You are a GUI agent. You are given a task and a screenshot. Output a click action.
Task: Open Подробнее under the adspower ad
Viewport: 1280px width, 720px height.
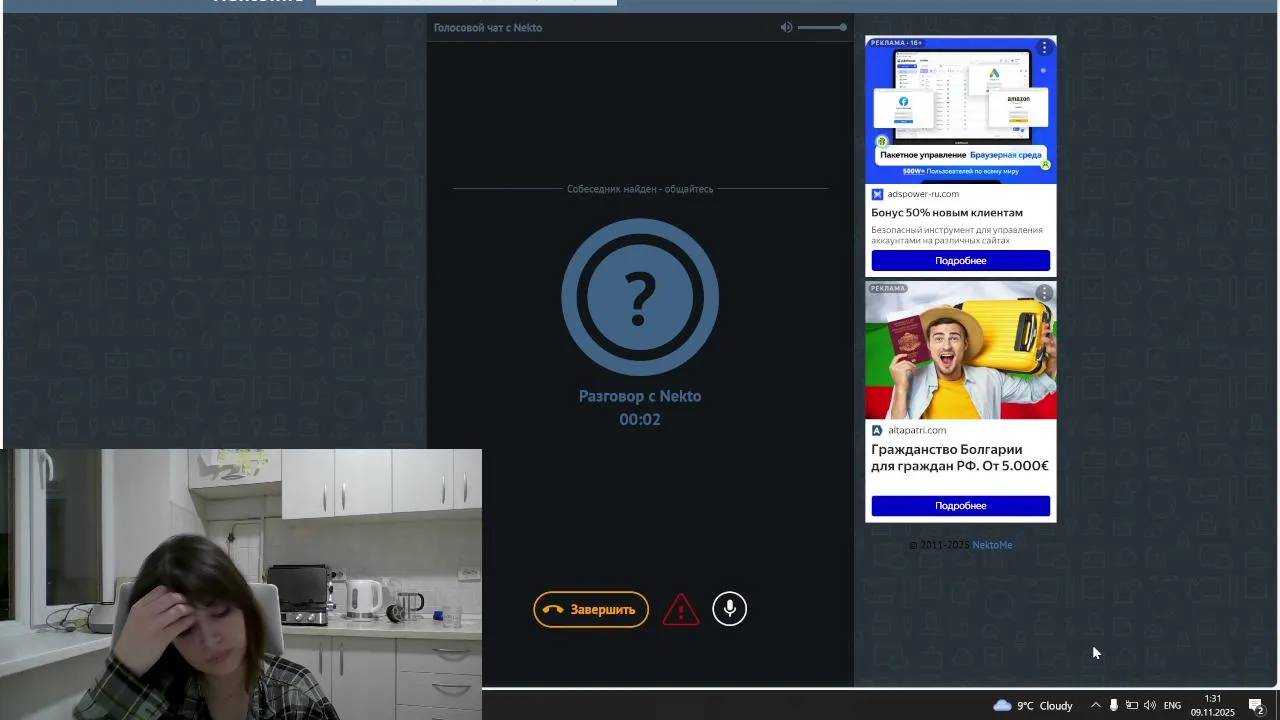pos(961,261)
